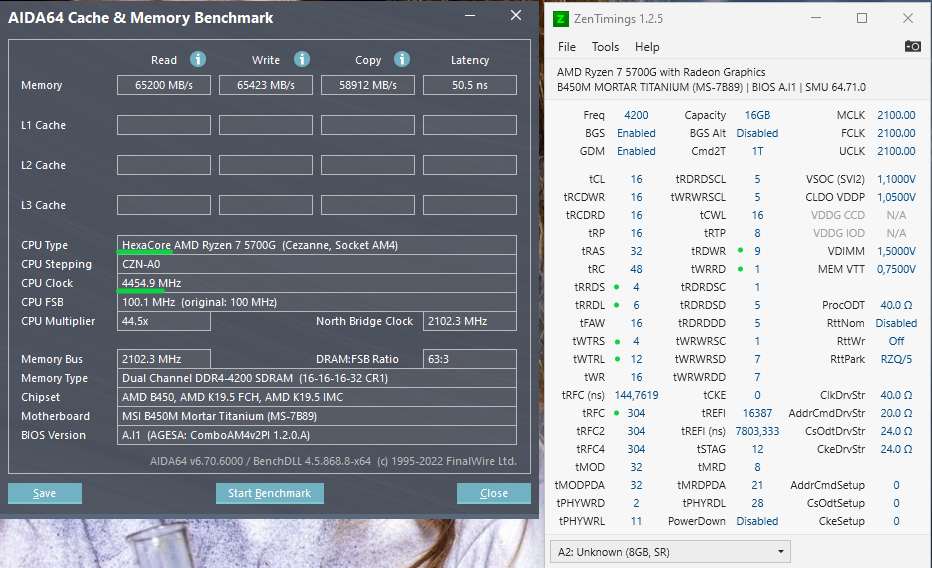Click the Start Benchmark button
This screenshot has height=568, width=932.
[x=269, y=493]
